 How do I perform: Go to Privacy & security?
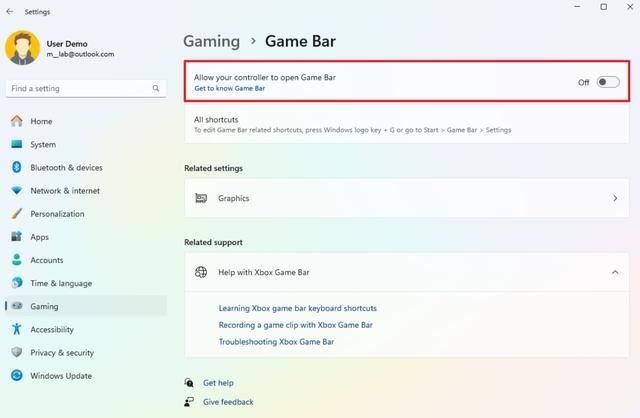[87, 352]
